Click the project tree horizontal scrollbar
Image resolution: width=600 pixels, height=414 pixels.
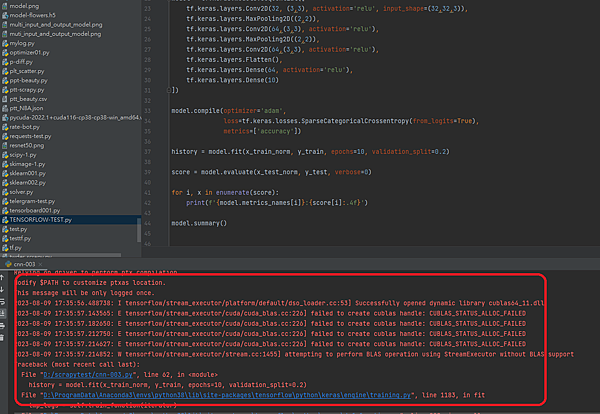coord(61,255)
